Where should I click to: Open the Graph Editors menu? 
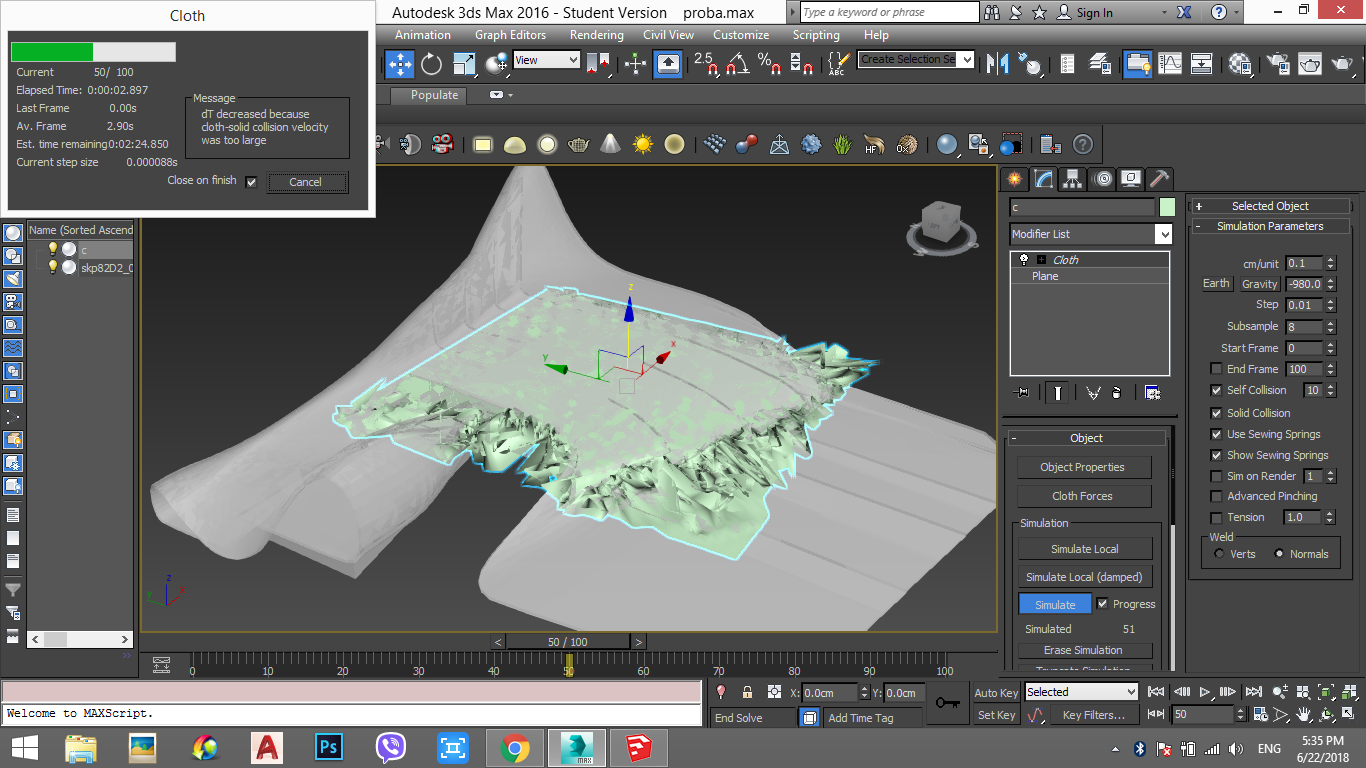point(510,34)
